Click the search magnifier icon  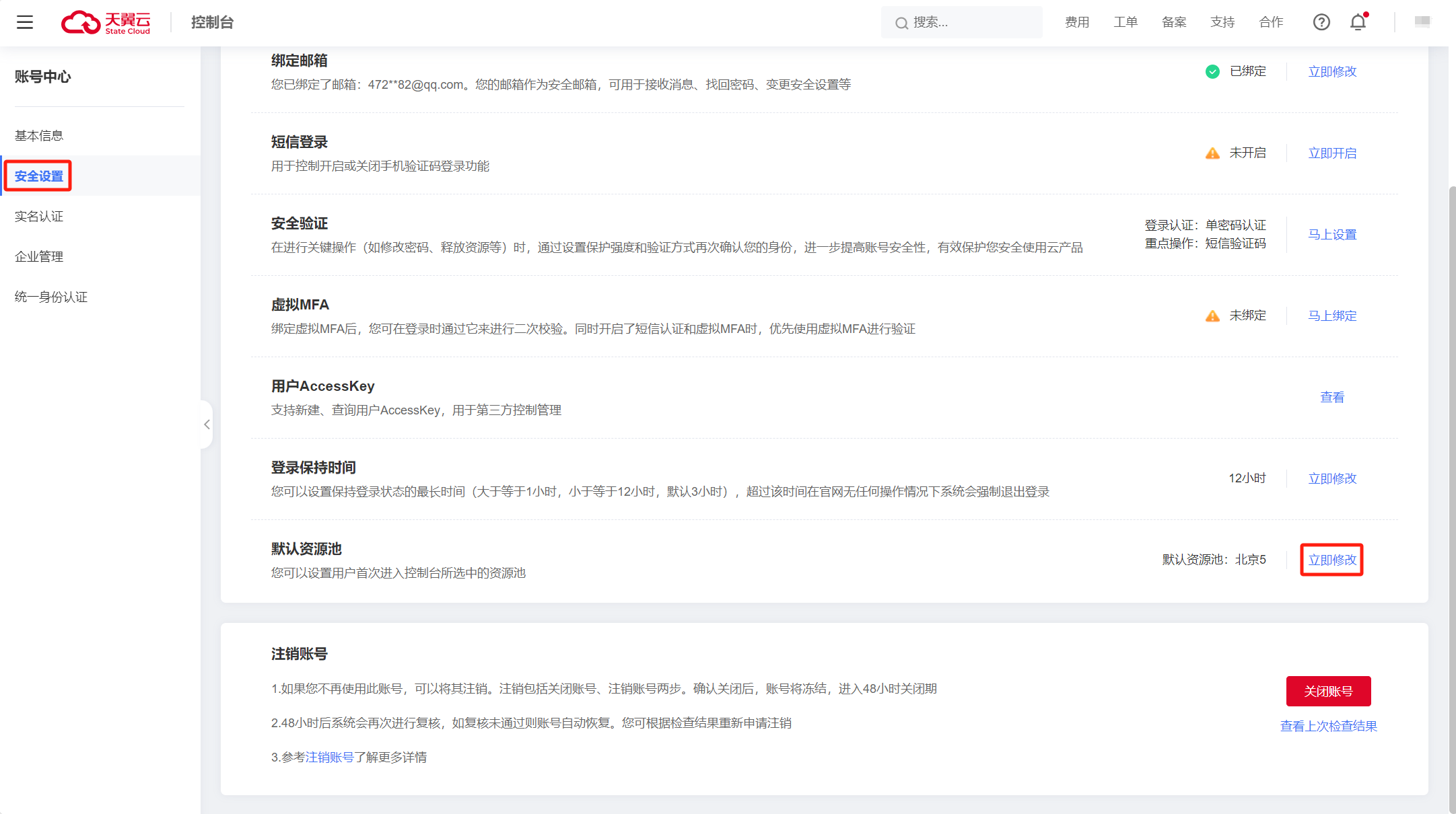901,23
